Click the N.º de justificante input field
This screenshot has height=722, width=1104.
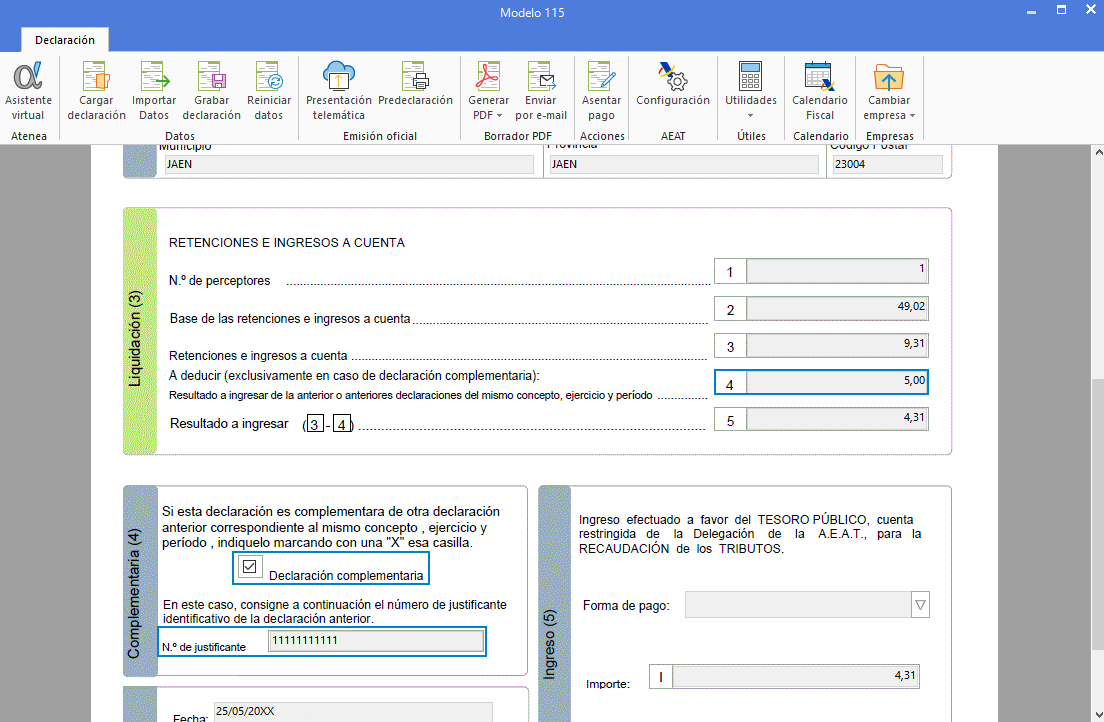(x=376, y=641)
